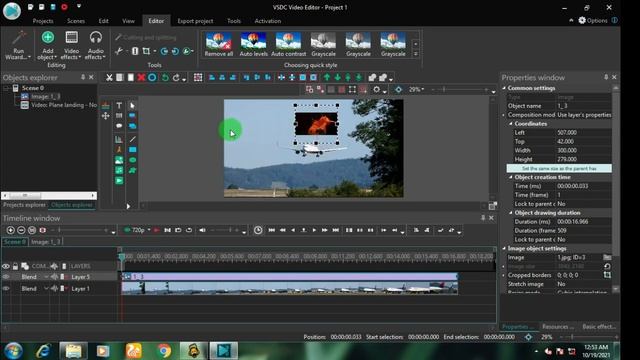Open Blend mode dropdown for Layer 1
The image size is (640, 360).
click(x=46, y=289)
